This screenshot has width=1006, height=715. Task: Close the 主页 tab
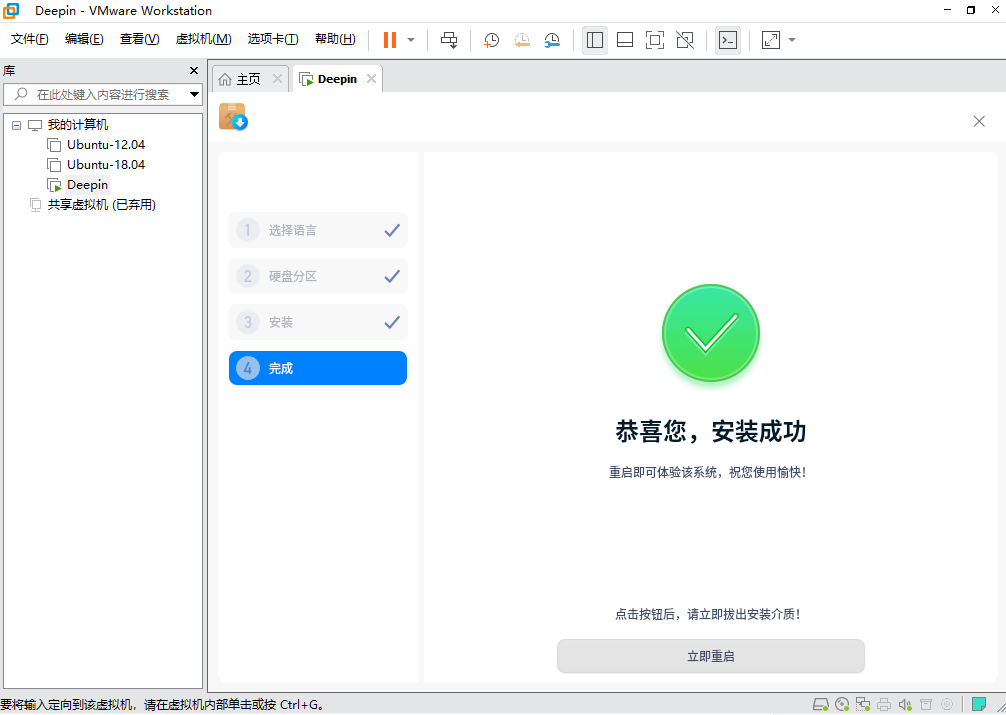point(277,79)
